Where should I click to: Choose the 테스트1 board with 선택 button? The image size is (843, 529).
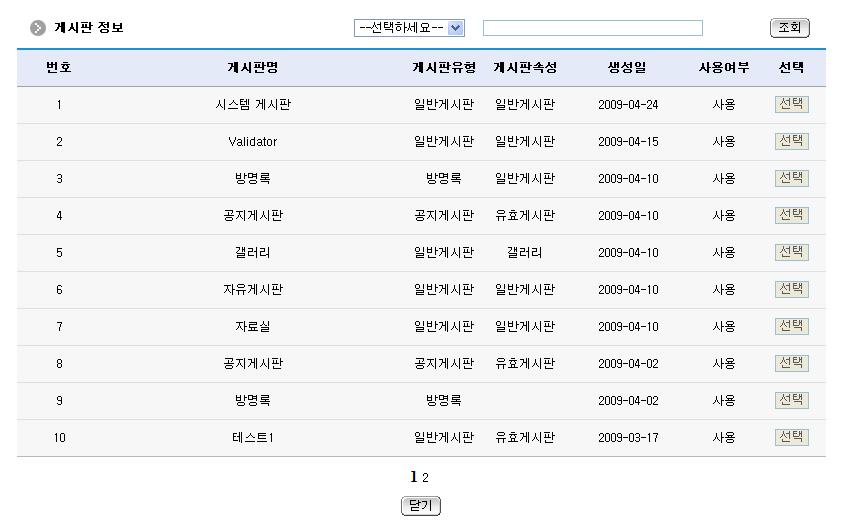pos(791,437)
